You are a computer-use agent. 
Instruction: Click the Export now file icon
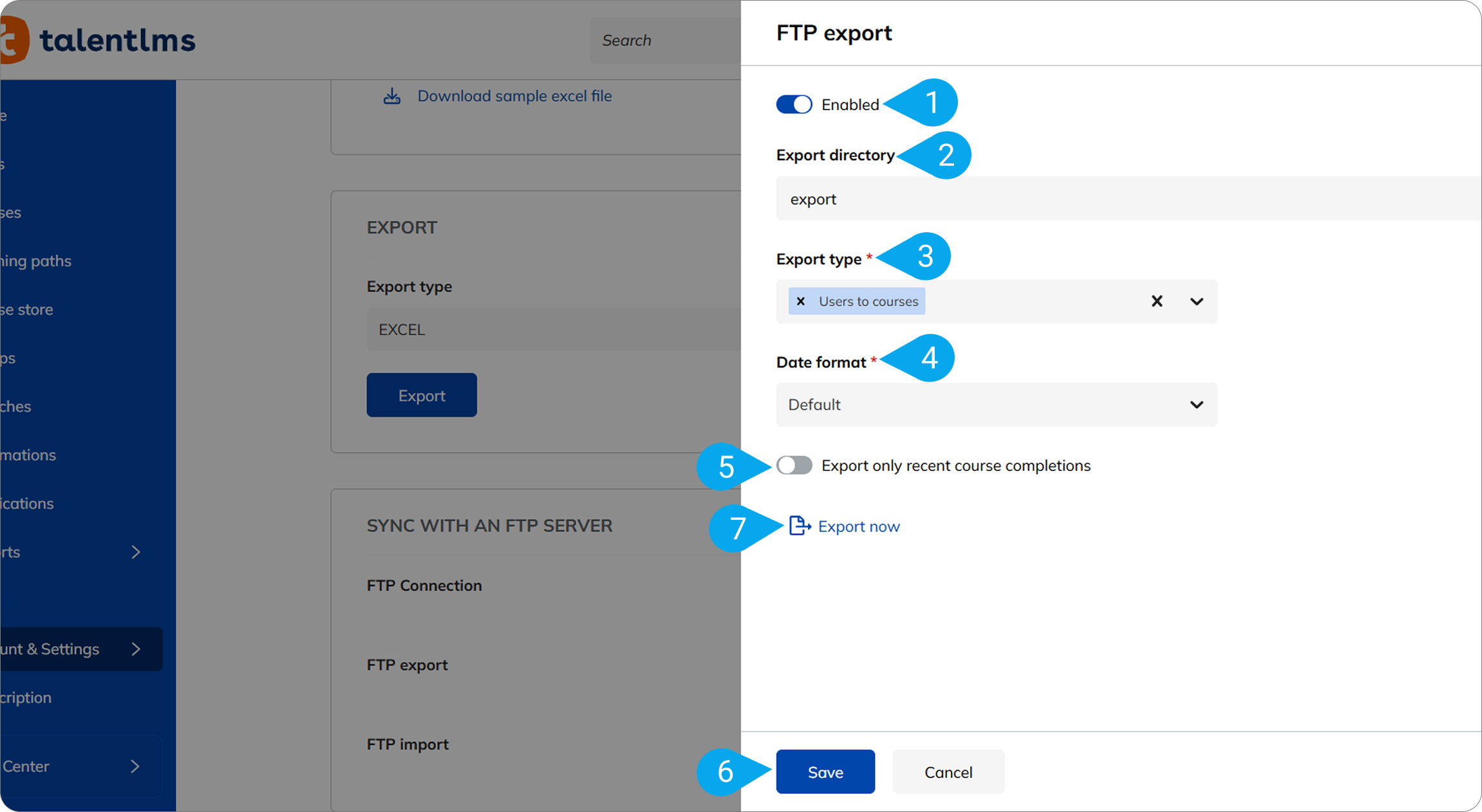click(799, 526)
